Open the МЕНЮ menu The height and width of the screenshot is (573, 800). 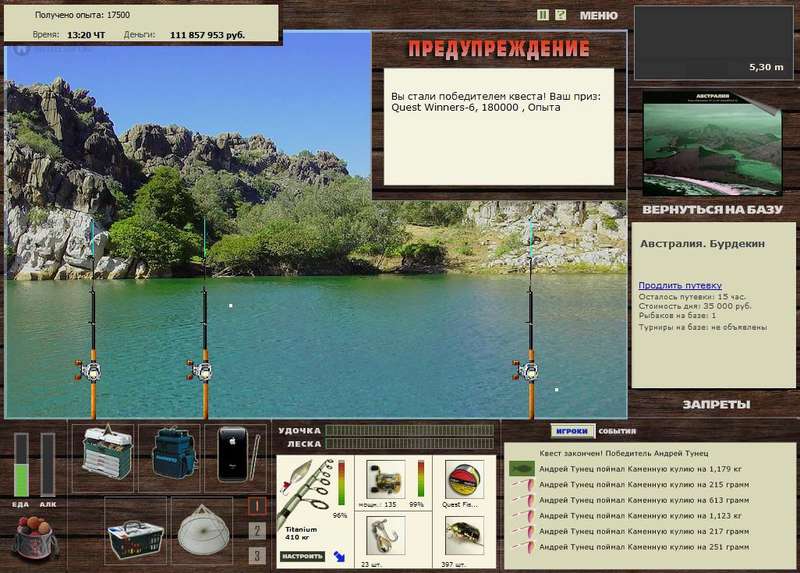598,16
